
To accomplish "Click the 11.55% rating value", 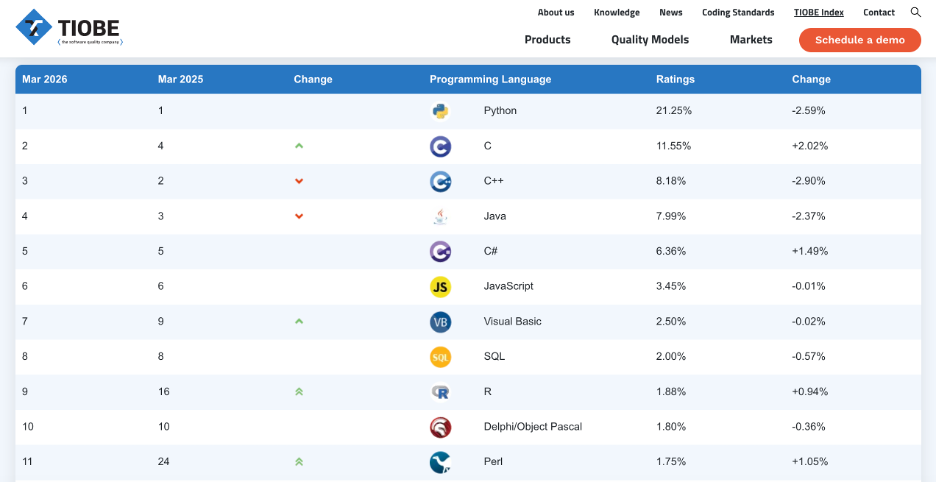I will (673, 146).
